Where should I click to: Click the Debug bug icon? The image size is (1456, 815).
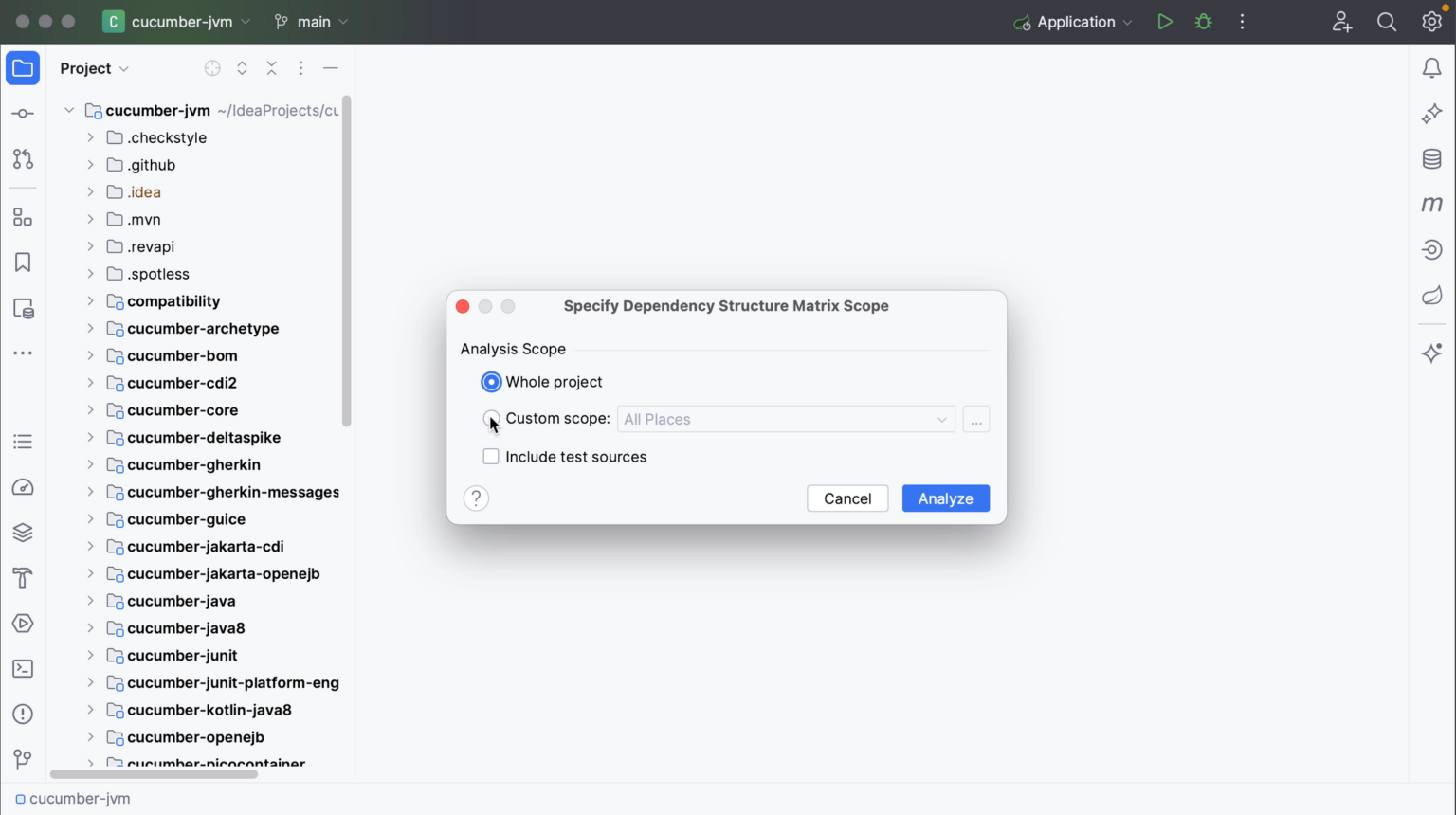pos(1204,22)
